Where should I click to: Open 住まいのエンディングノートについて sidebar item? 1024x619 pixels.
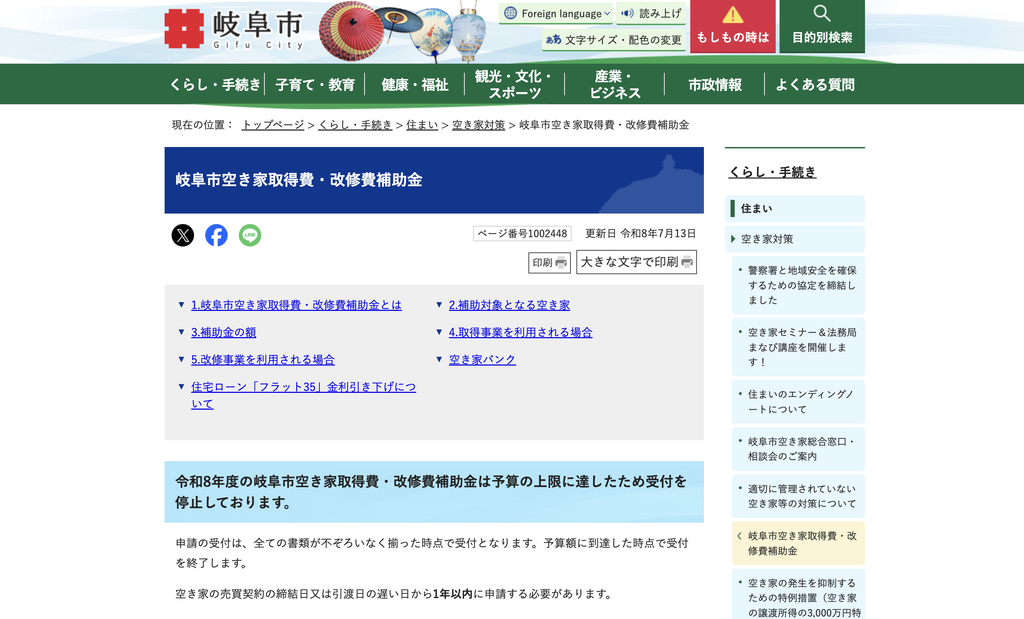[x=799, y=402]
